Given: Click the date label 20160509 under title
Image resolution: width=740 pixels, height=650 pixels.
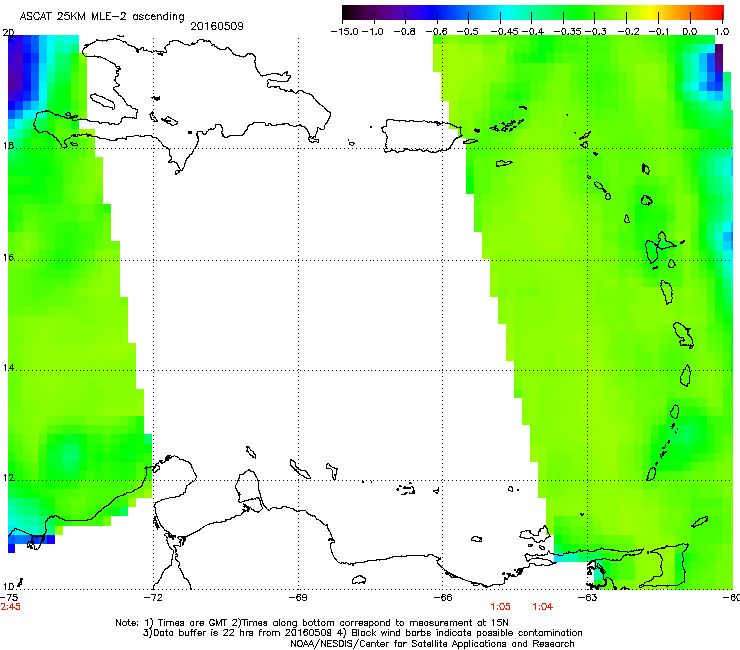Looking at the screenshot, I should (217, 26).
